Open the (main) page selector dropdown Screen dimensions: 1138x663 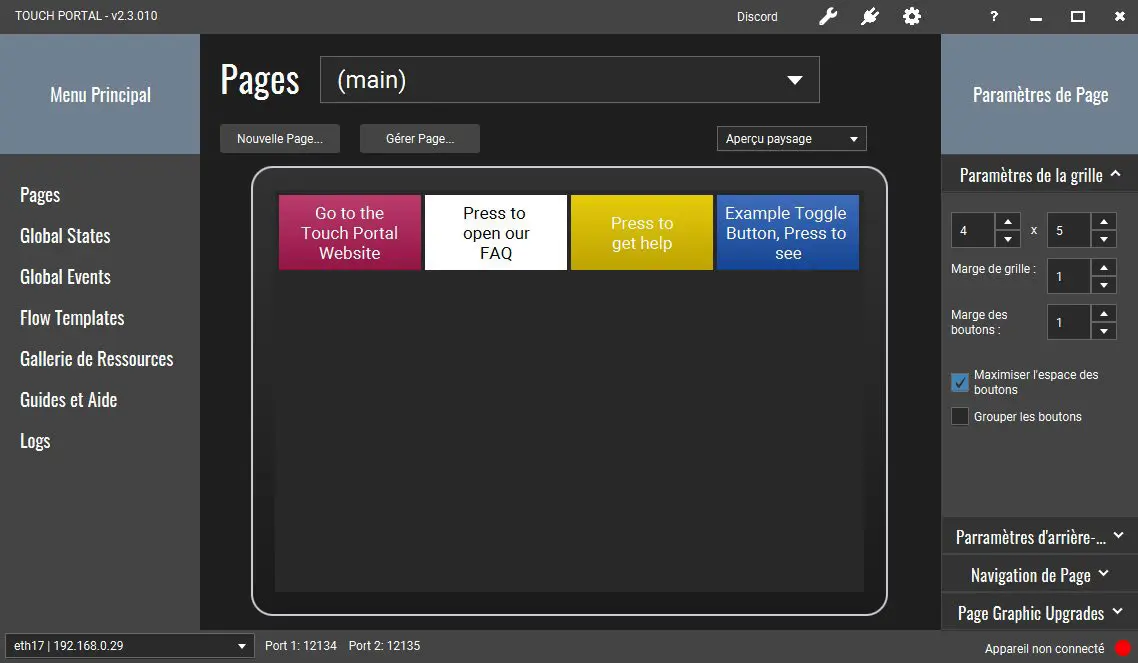tap(570, 80)
